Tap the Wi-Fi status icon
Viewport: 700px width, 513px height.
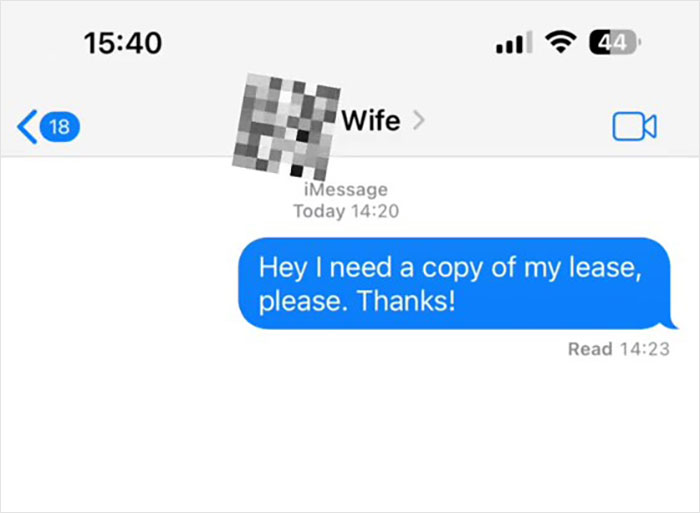(561, 42)
